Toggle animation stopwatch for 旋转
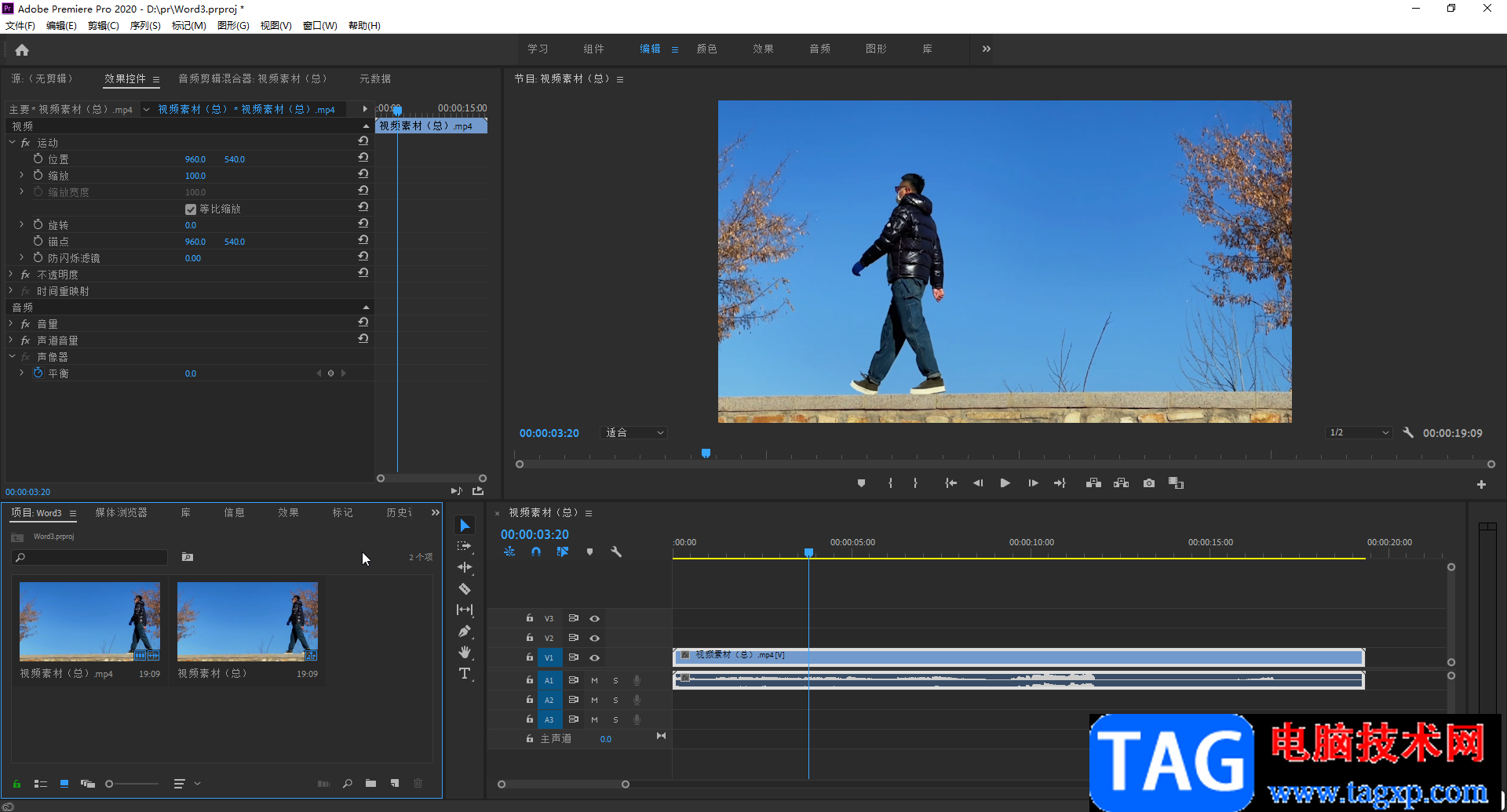This screenshot has height=812, width=1507. click(38, 224)
